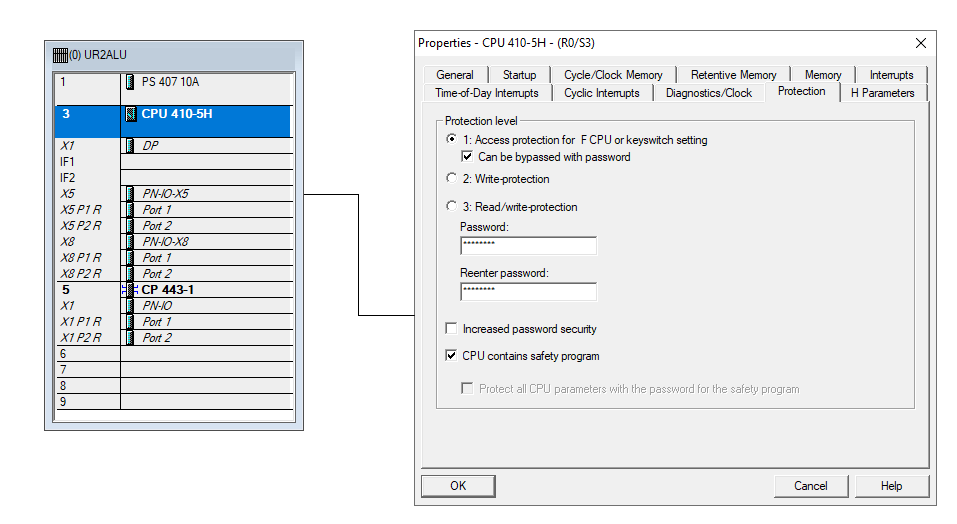Click the Port 2 icon in row X8 P2 R
The width and height of the screenshot is (957, 524).
[130, 274]
